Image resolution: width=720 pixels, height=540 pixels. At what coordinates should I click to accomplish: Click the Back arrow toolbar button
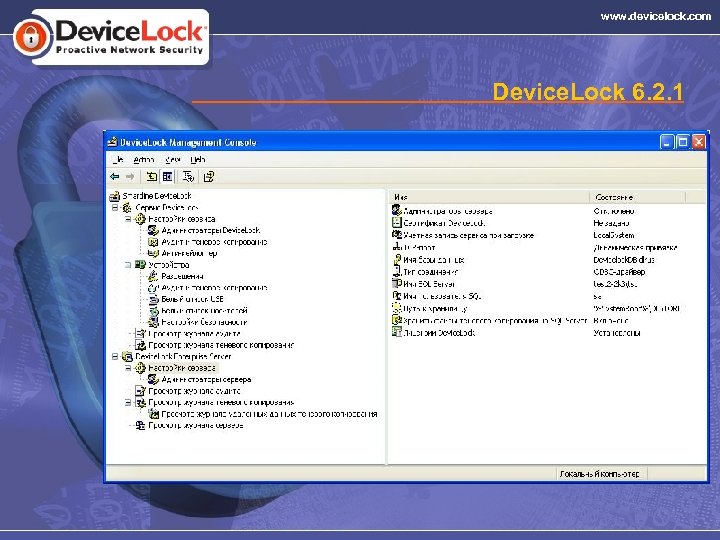[x=115, y=176]
